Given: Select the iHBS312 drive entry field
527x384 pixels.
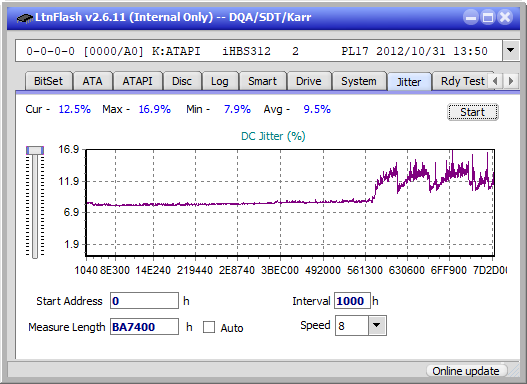Looking at the screenshot, I should (x=259, y=51).
